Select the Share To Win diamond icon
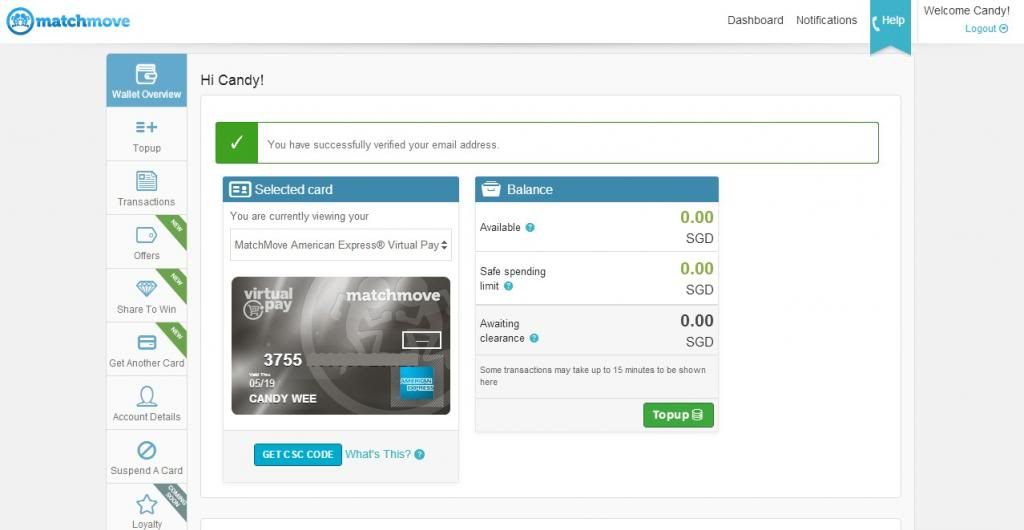Image resolution: width=1024 pixels, height=530 pixels. pos(146,288)
